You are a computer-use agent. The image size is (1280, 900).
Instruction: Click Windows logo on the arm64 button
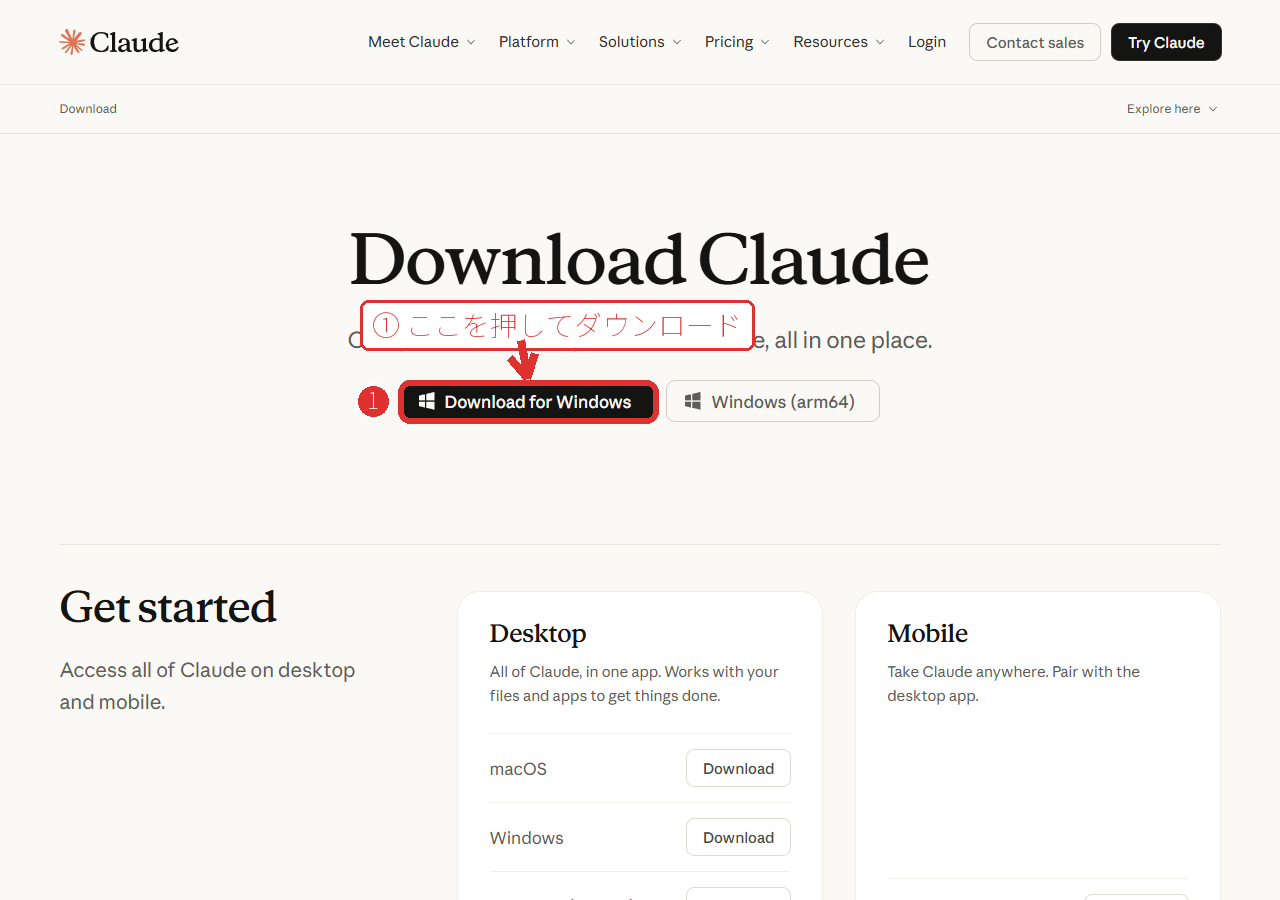click(693, 401)
